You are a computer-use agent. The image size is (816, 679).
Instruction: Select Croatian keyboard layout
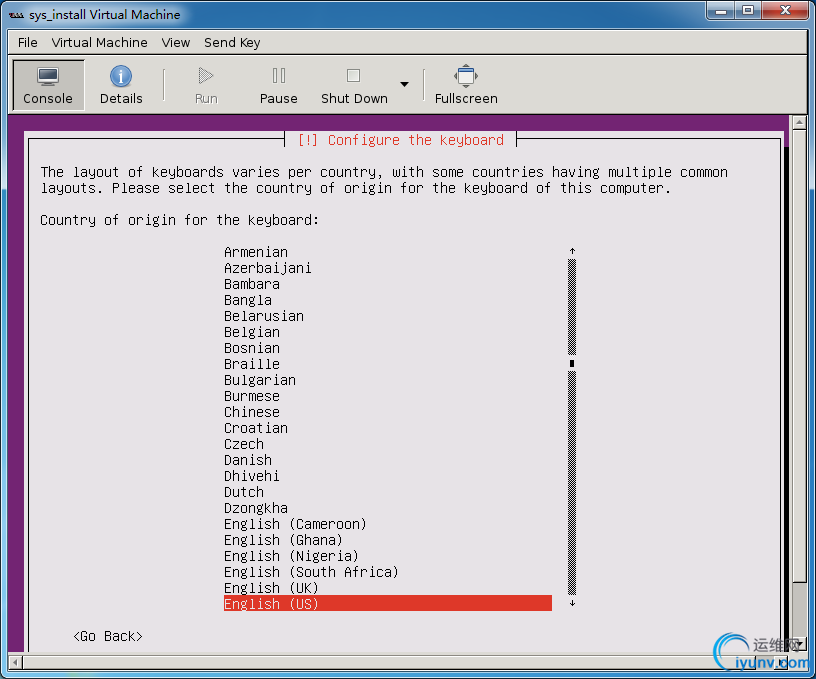(x=256, y=428)
